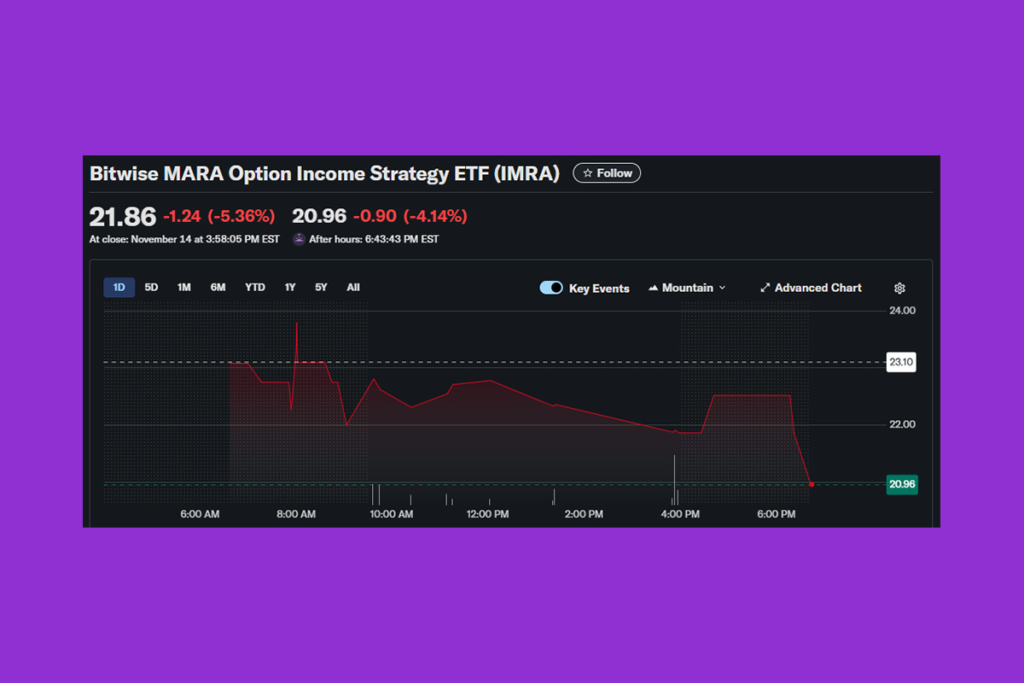
Task: Disable the Key Events toggle
Action: coord(551,287)
